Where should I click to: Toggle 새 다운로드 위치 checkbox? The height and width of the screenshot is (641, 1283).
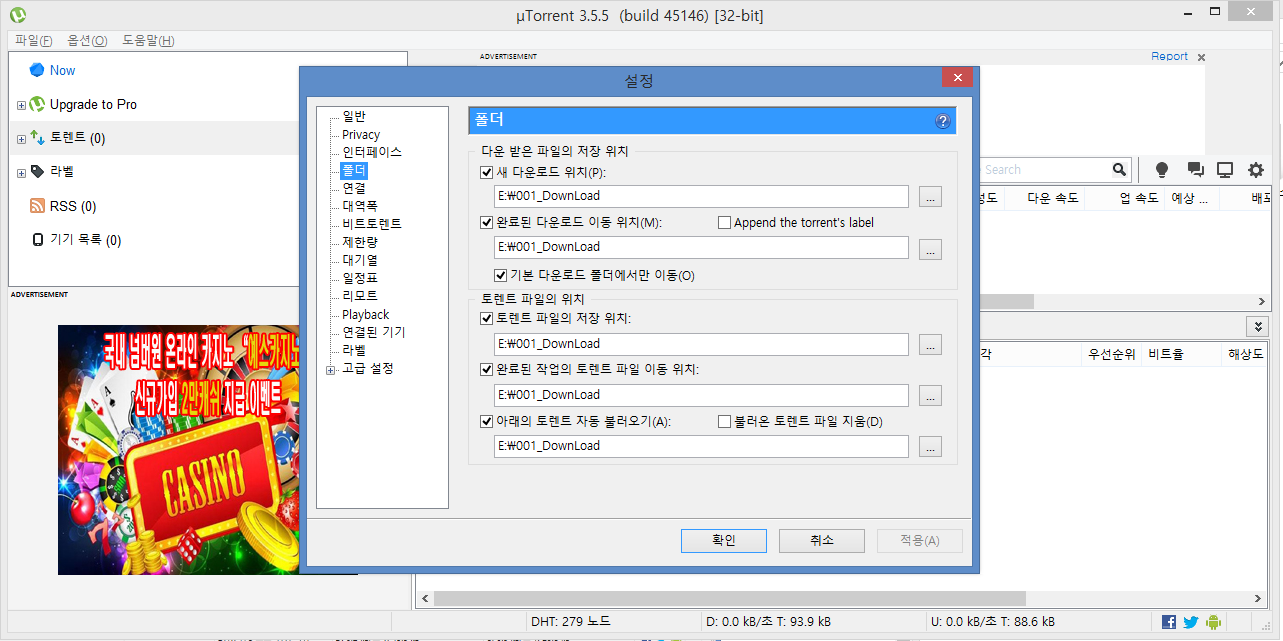click(487, 172)
